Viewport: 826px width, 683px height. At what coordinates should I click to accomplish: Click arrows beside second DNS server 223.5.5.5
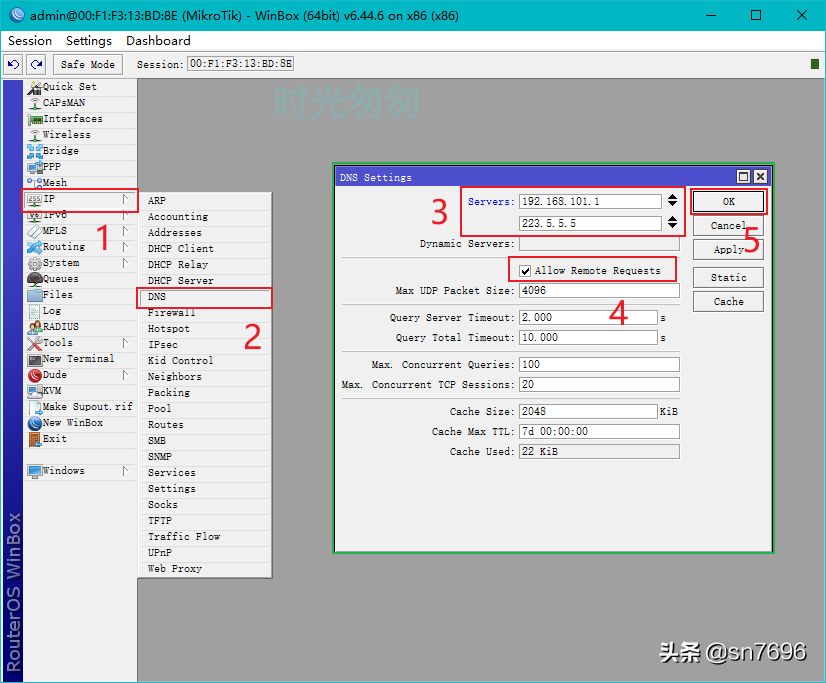pyautogui.click(x=672, y=223)
